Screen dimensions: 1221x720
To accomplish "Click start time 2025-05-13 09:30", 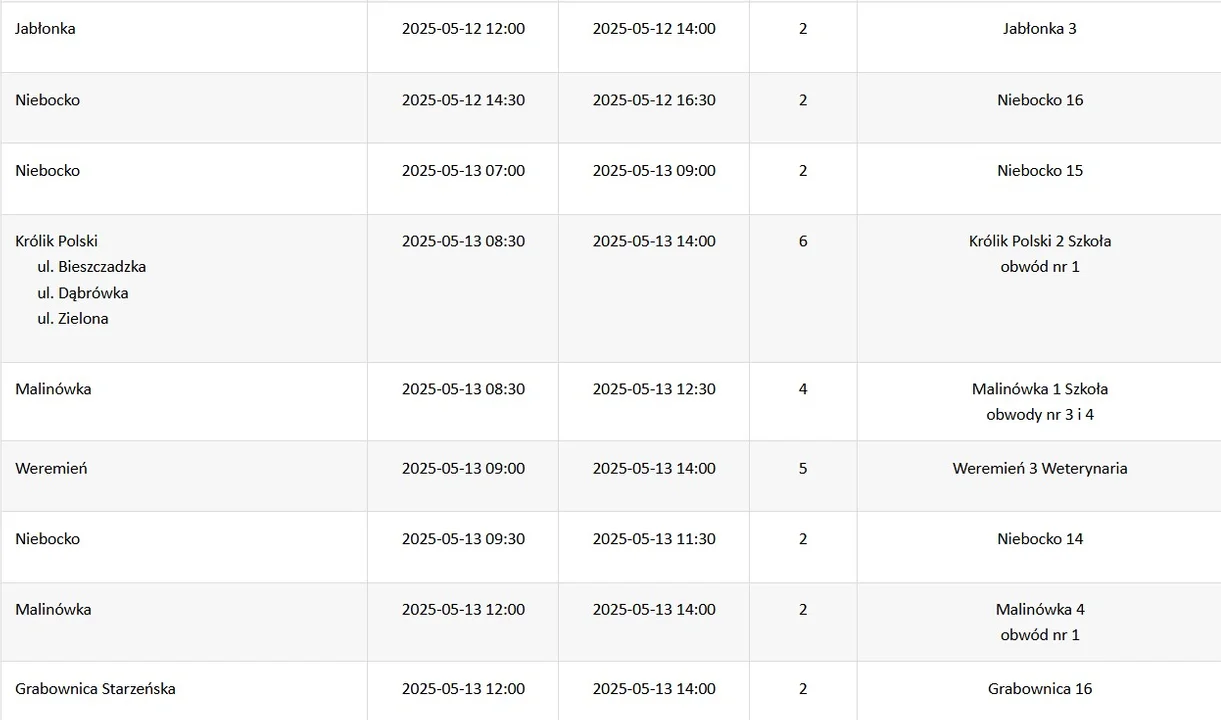I will [463, 539].
